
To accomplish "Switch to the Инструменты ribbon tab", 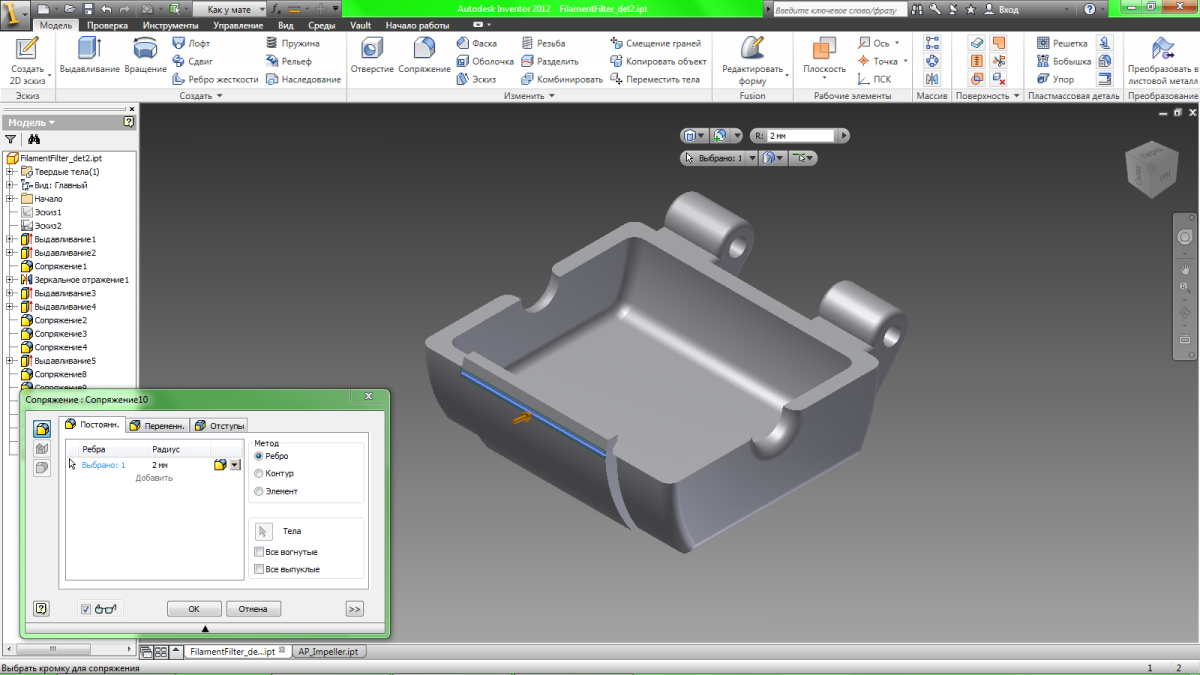I will tap(169, 25).
